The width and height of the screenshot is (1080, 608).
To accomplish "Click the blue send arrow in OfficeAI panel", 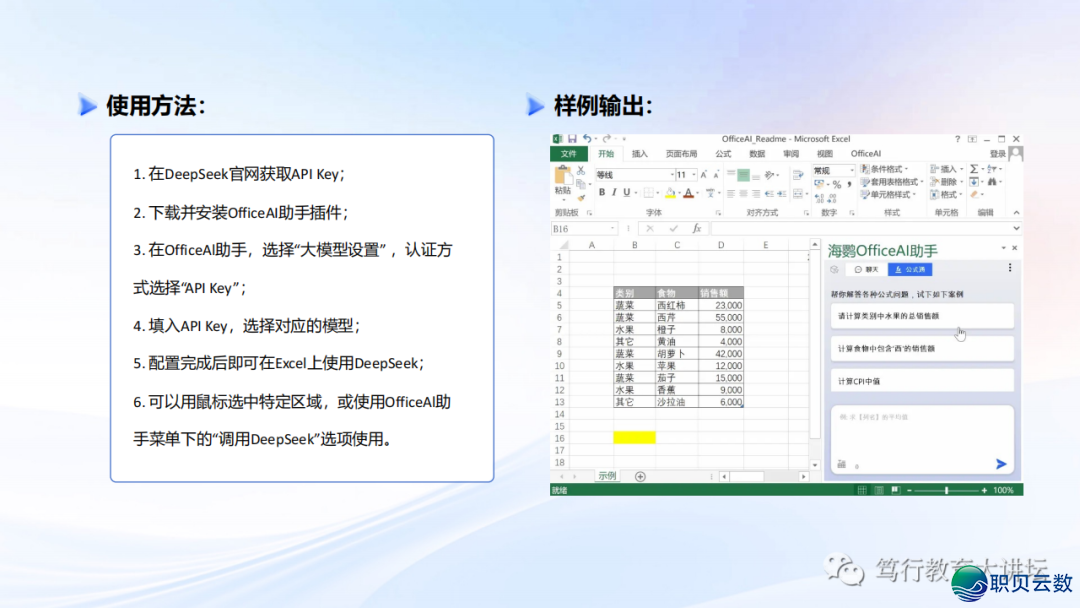I will (x=1001, y=463).
